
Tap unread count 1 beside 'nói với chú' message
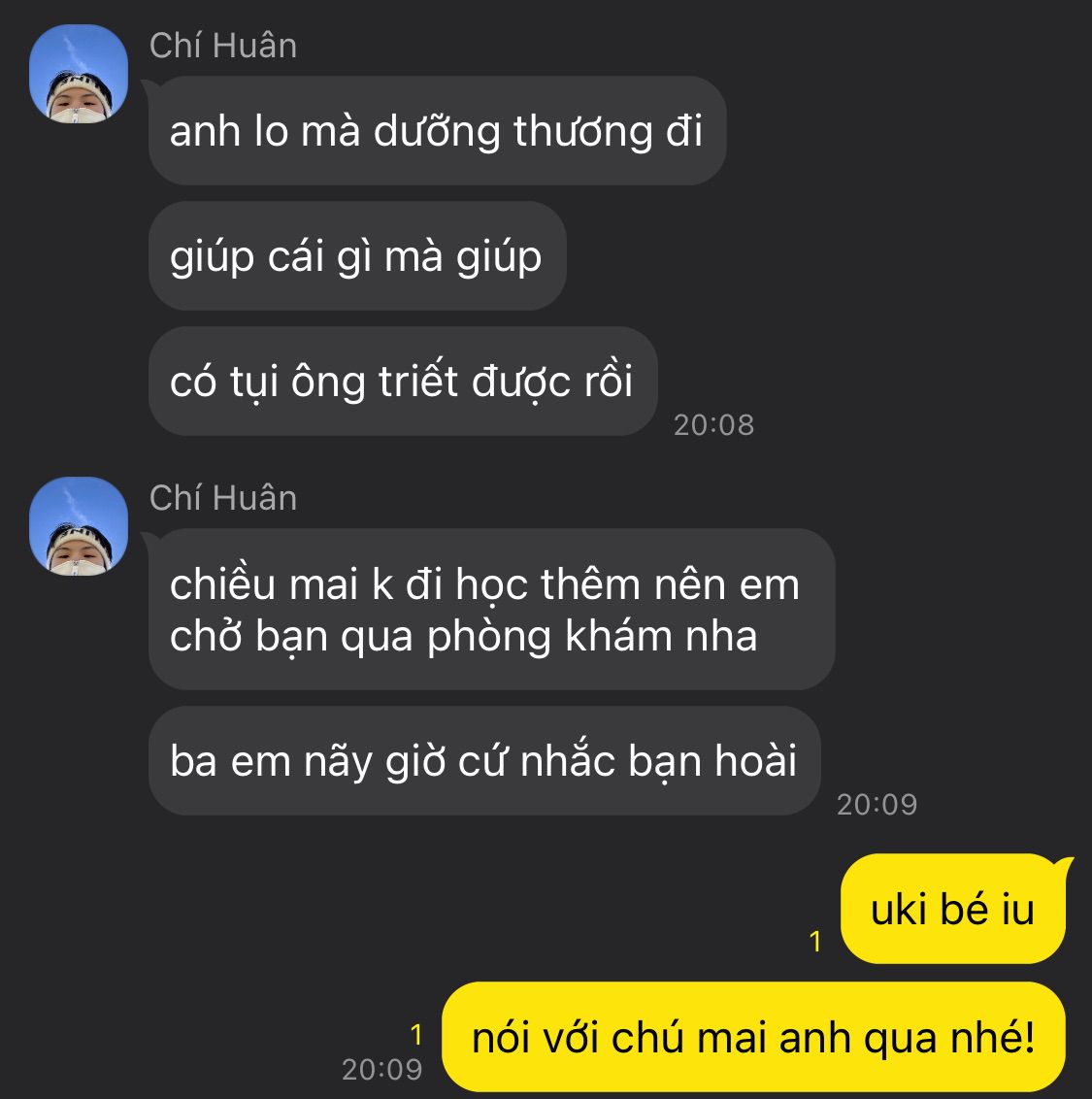416,1035
